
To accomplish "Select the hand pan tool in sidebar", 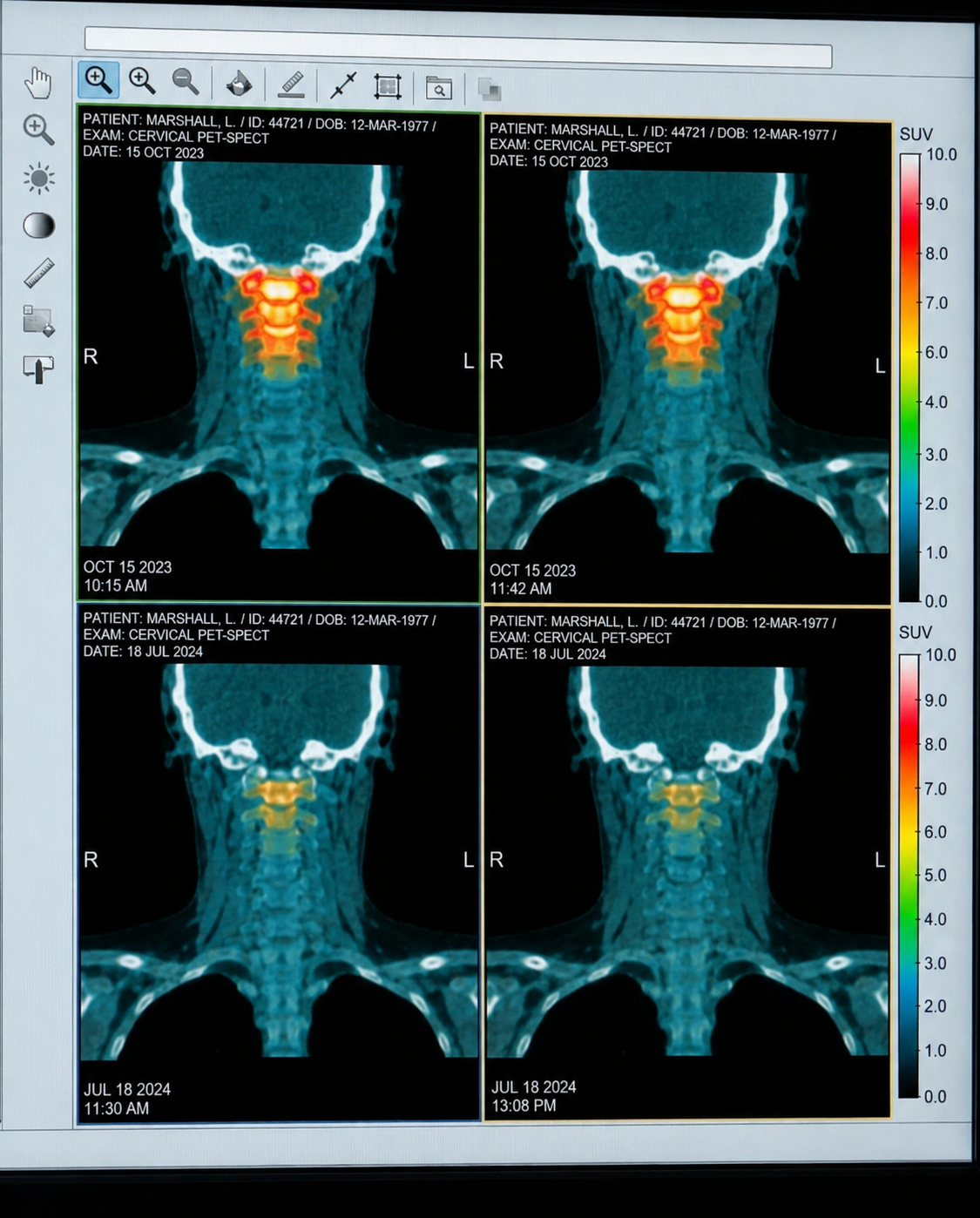I will pos(38,83).
